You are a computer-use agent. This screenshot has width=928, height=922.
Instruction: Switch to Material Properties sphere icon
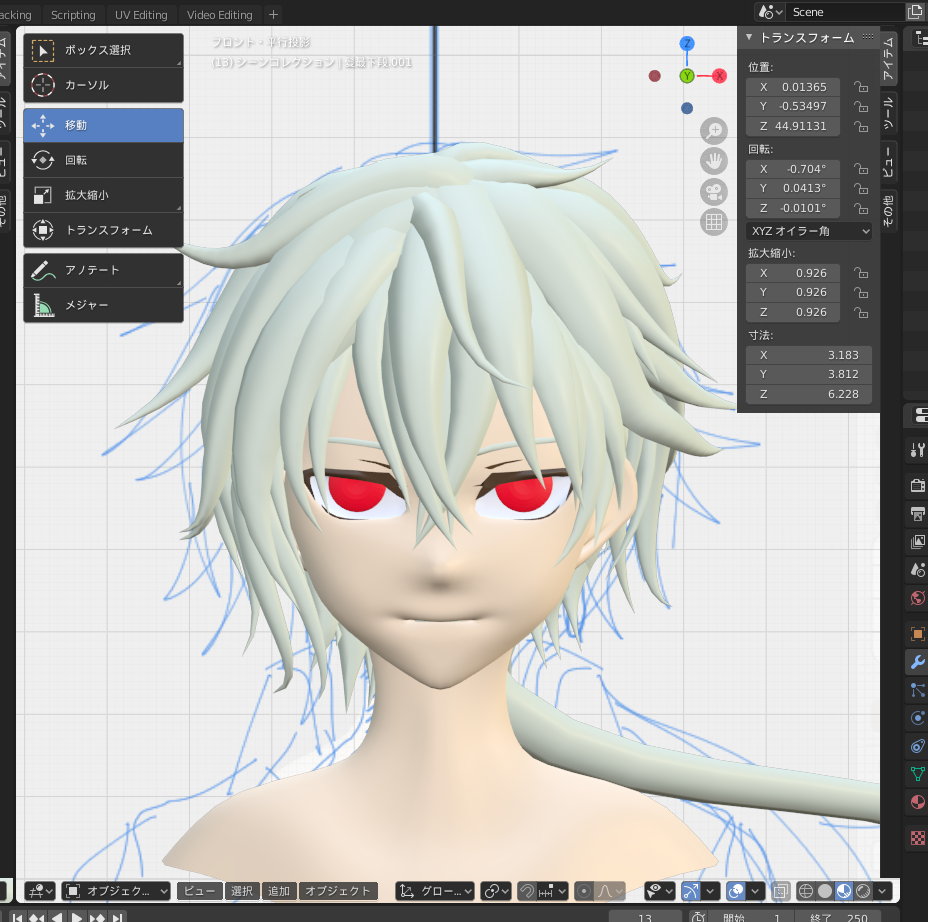(916, 801)
